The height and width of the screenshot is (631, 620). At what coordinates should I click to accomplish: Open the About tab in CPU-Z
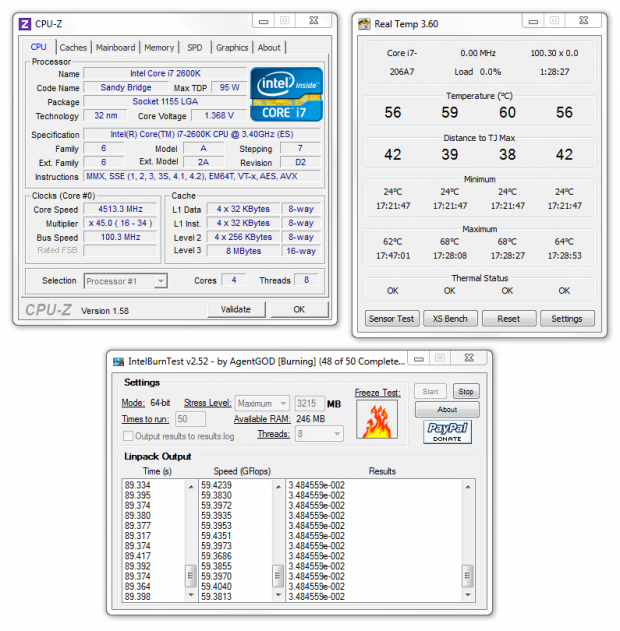point(269,47)
